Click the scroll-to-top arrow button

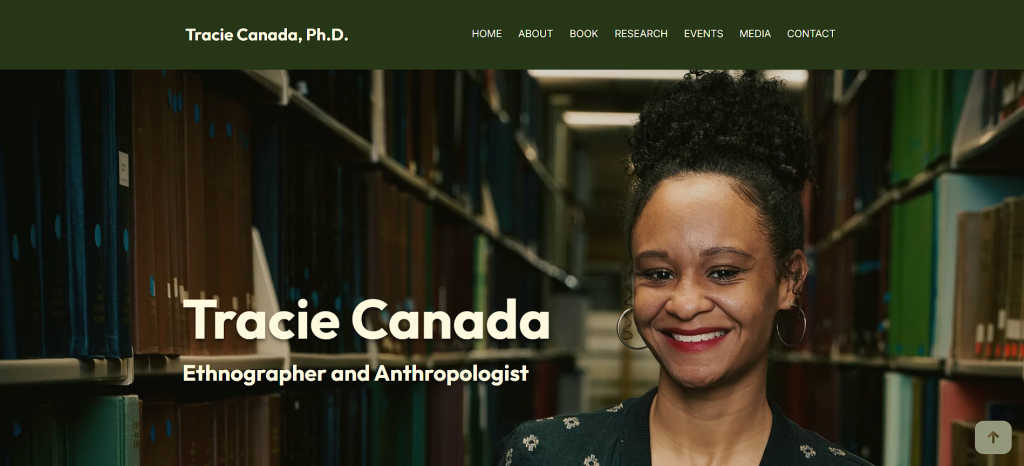click(x=993, y=437)
